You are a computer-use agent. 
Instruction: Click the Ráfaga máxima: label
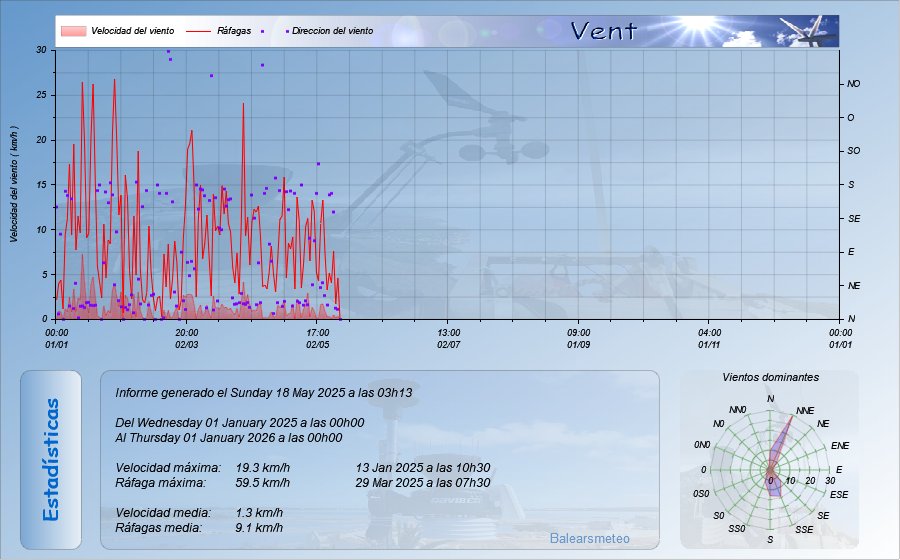[x=160, y=483]
